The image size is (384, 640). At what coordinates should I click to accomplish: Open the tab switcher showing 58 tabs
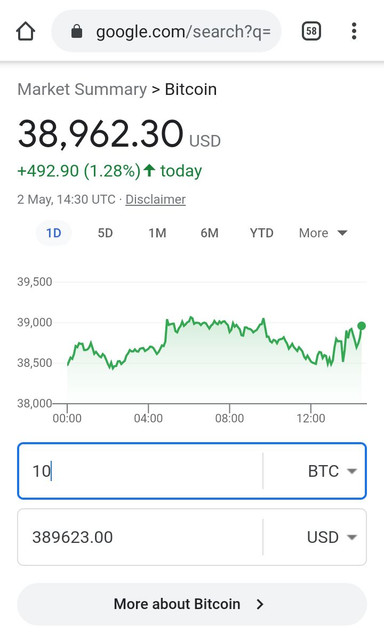pos(311,31)
